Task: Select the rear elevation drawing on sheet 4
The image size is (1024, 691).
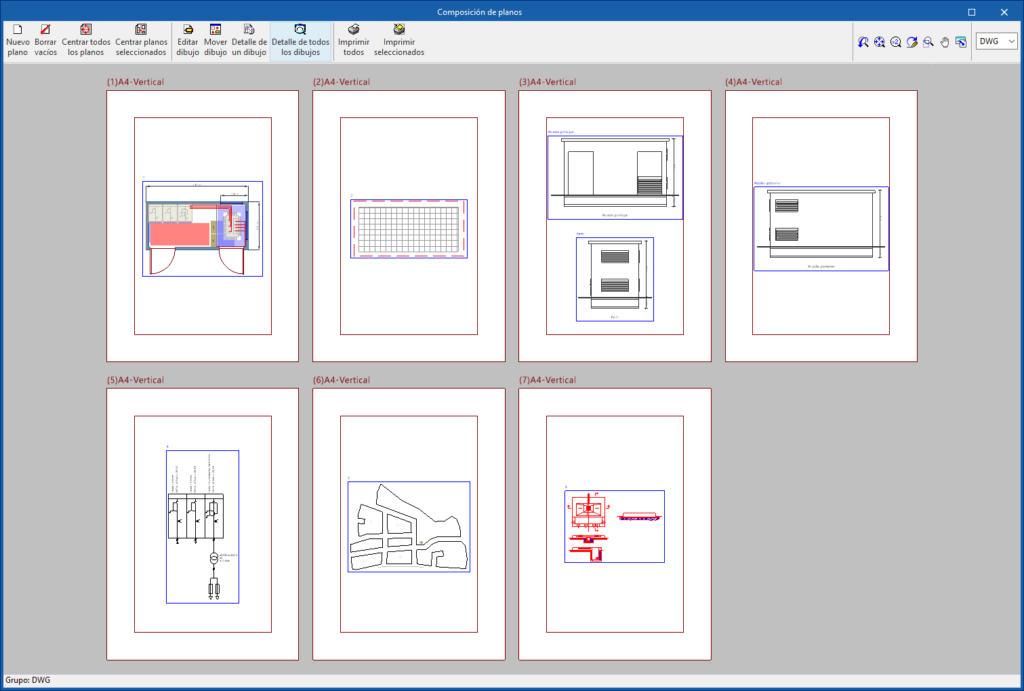Action: tap(821, 229)
